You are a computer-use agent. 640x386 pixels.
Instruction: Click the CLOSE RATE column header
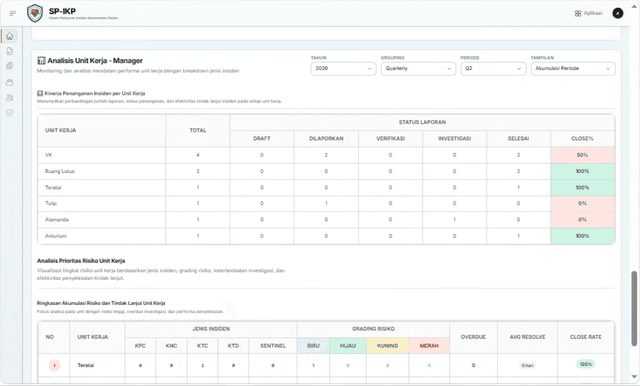[x=586, y=337]
